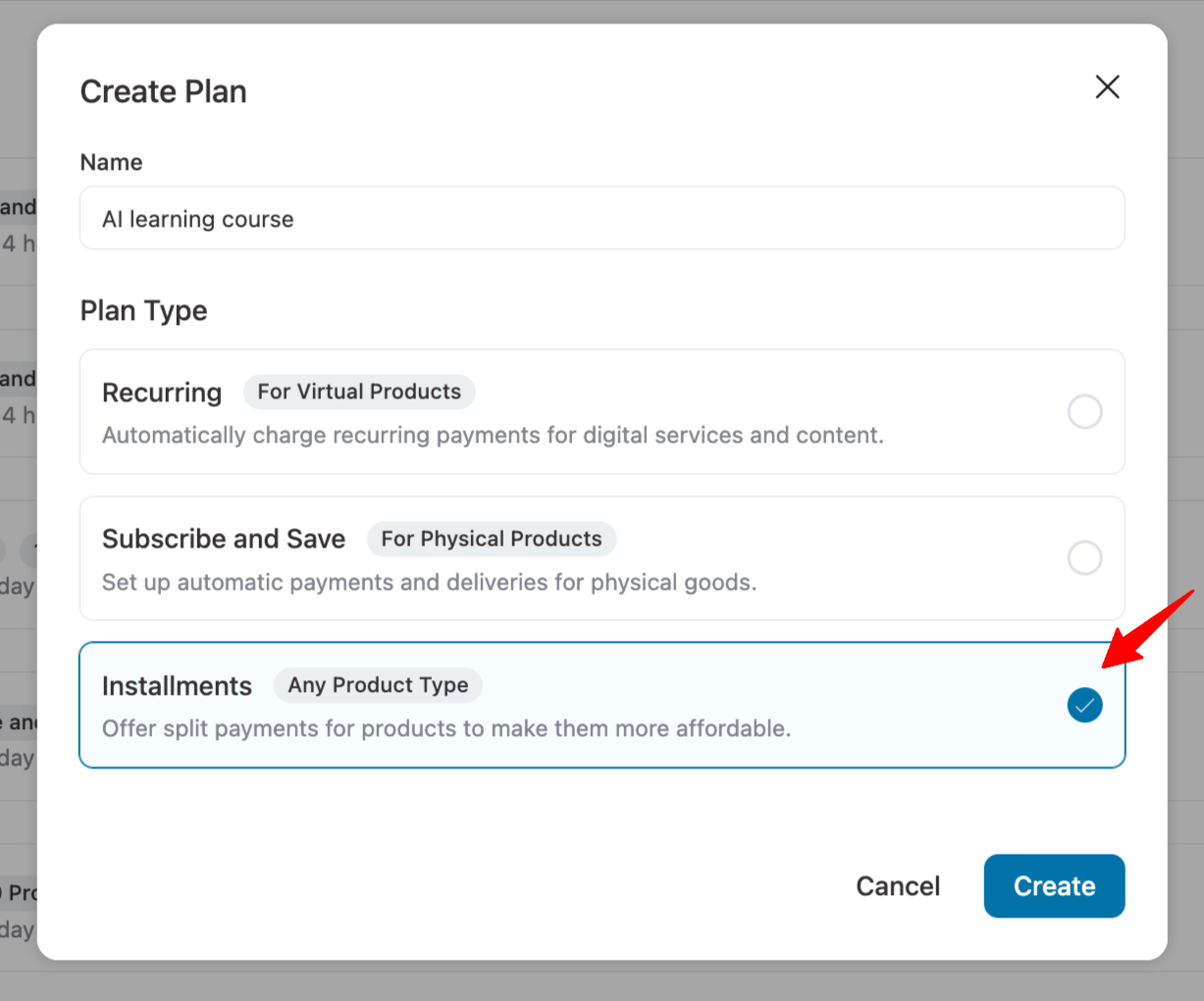
Task: Click the 'Plan Type' section heading
Action: [x=143, y=310]
